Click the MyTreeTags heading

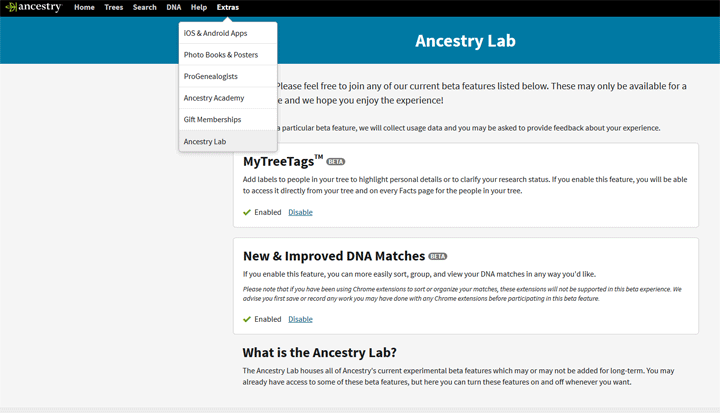pyautogui.click(x=283, y=161)
